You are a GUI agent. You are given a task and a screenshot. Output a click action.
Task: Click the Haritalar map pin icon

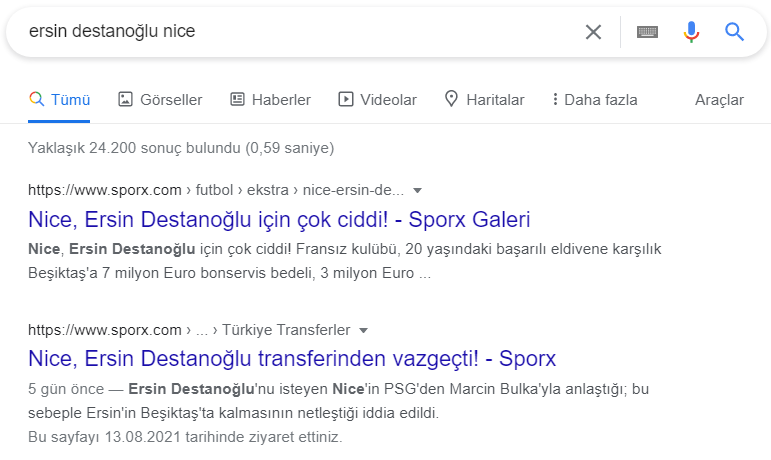pos(451,99)
